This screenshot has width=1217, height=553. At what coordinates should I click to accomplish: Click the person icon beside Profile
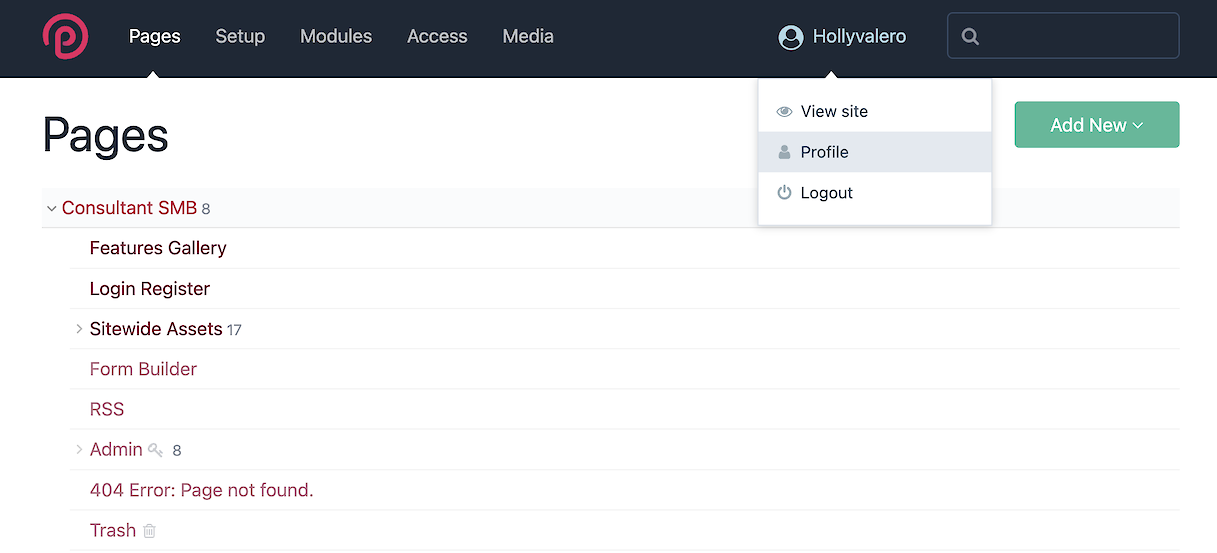tap(784, 152)
